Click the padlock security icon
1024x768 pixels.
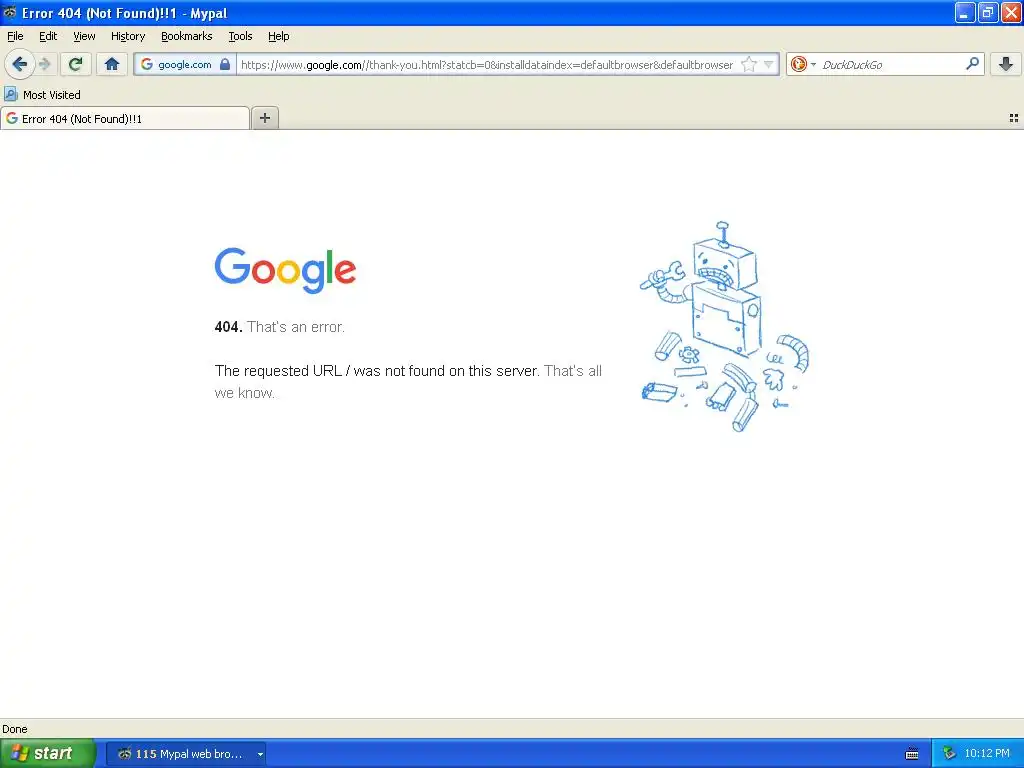[x=225, y=64]
